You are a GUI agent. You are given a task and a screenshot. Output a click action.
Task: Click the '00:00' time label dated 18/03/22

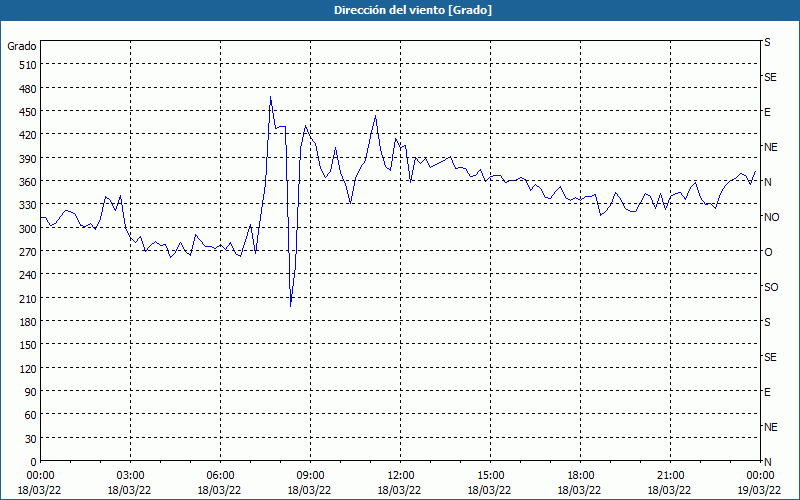tap(40, 476)
